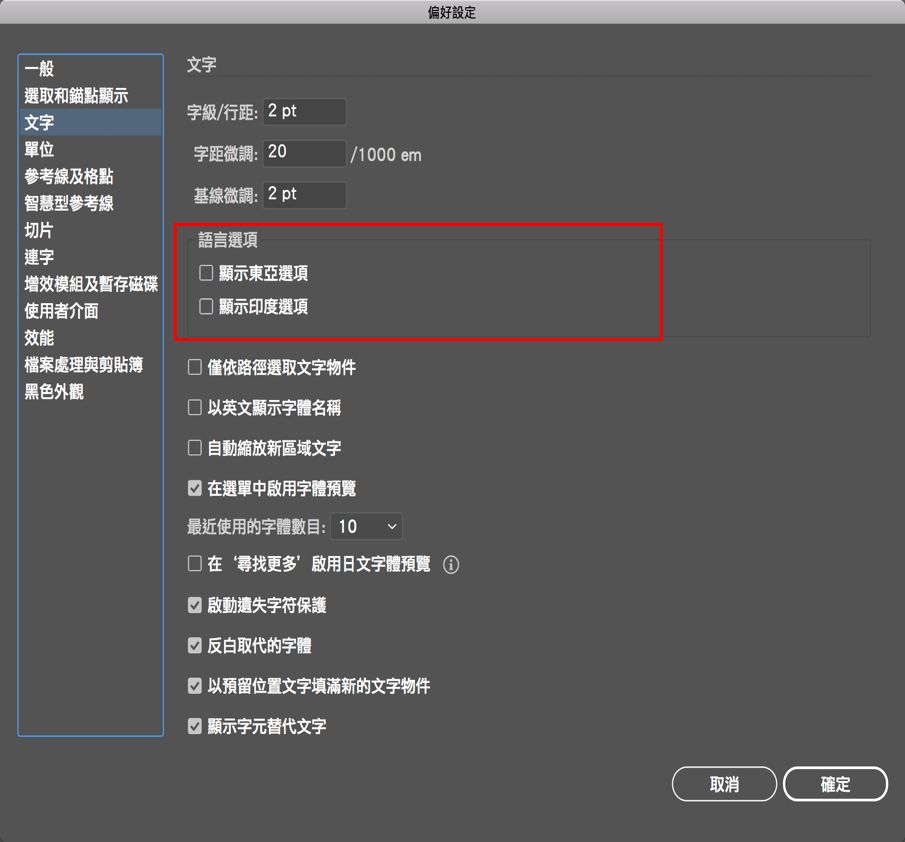This screenshot has width=905, height=842.
Task: Open 切片 preferences
Action: click(91, 230)
